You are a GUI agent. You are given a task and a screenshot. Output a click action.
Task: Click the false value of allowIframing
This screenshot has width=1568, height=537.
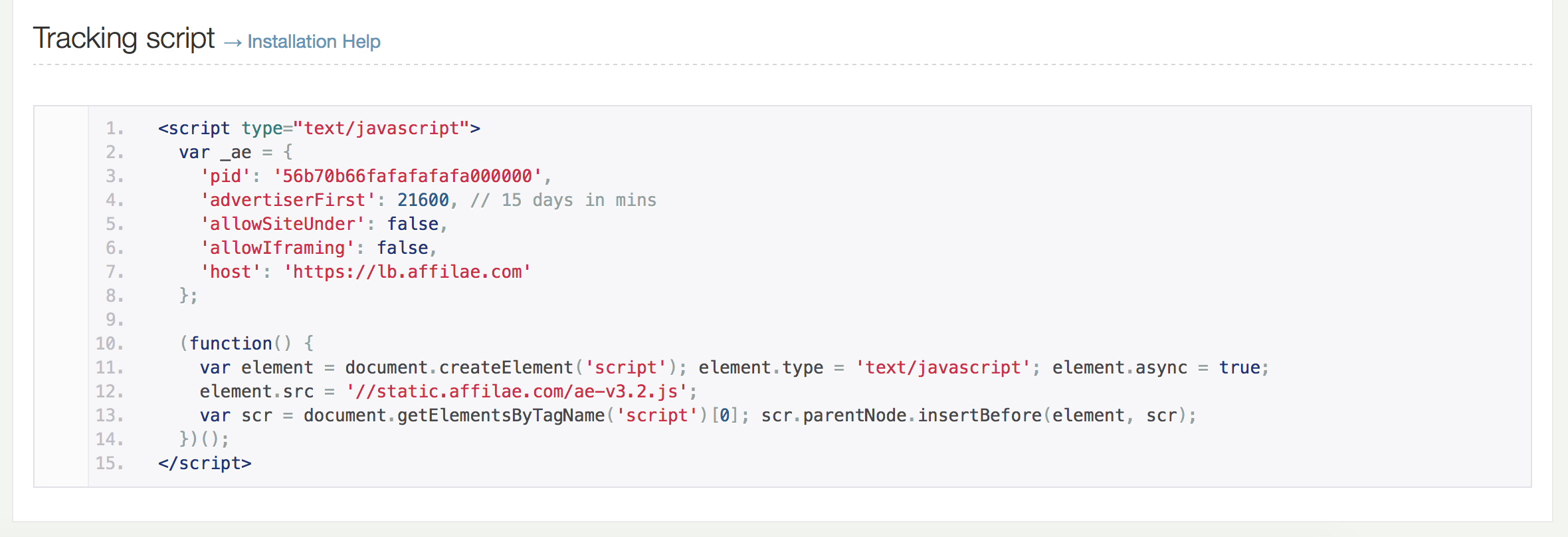pyautogui.click(x=402, y=248)
